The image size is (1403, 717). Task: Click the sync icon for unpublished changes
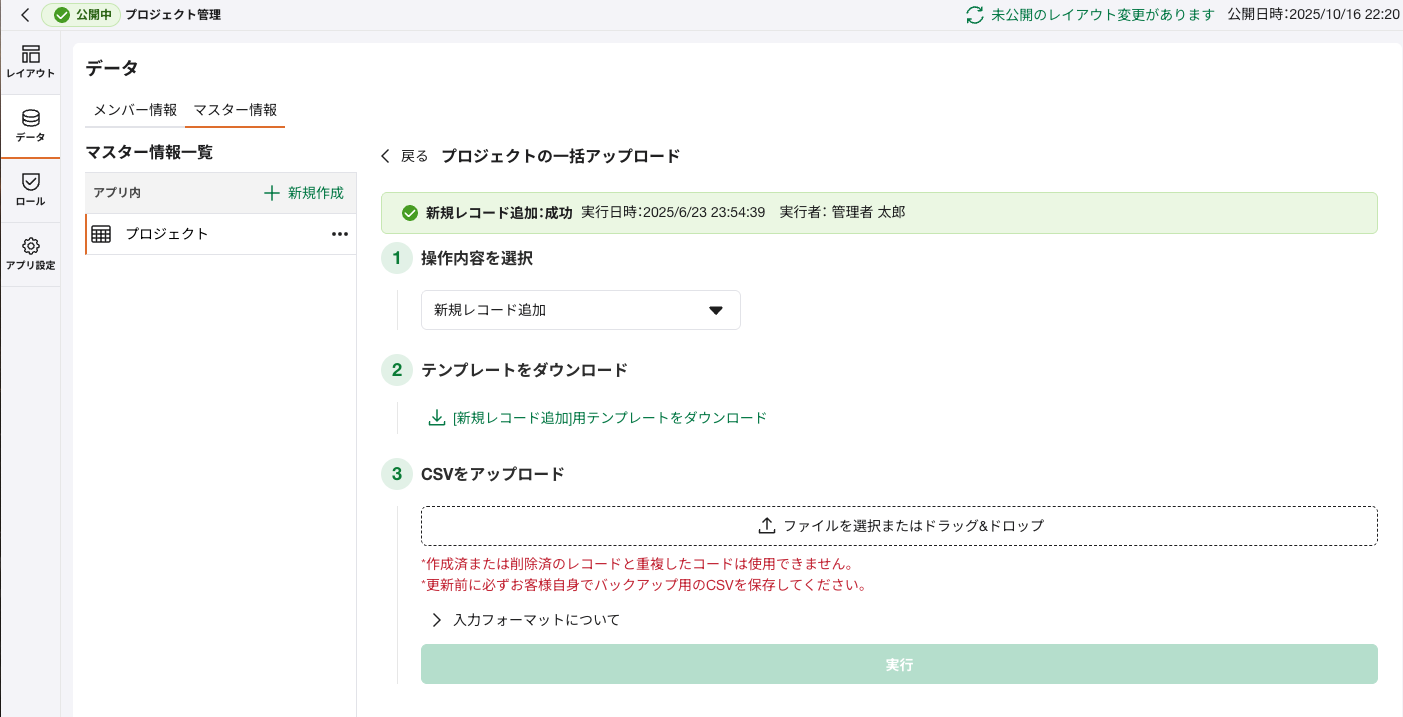click(x=974, y=15)
